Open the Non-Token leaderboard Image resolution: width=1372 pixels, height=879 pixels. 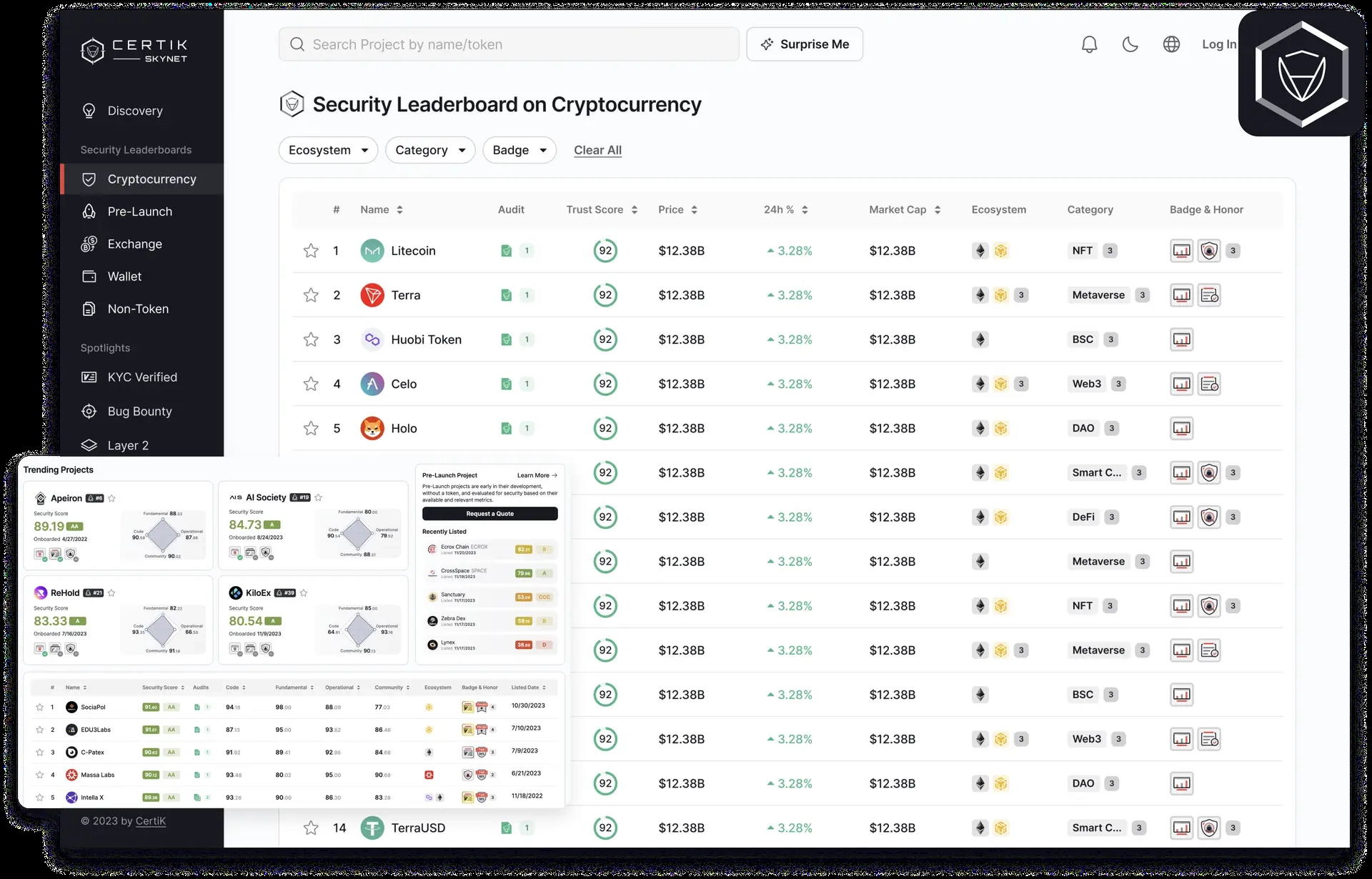pos(138,309)
